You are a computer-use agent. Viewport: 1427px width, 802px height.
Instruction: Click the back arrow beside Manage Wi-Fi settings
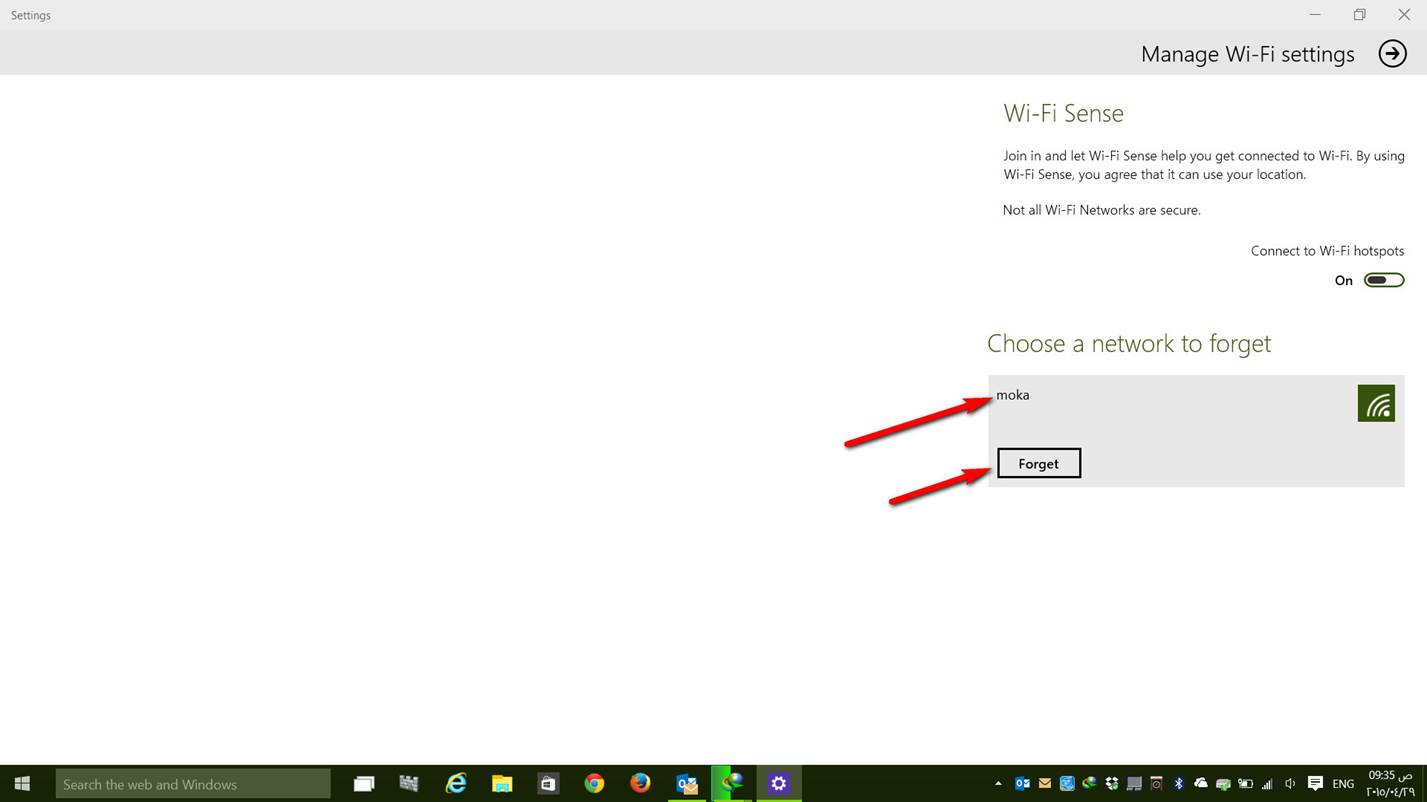pyautogui.click(x=1392, y=53)
